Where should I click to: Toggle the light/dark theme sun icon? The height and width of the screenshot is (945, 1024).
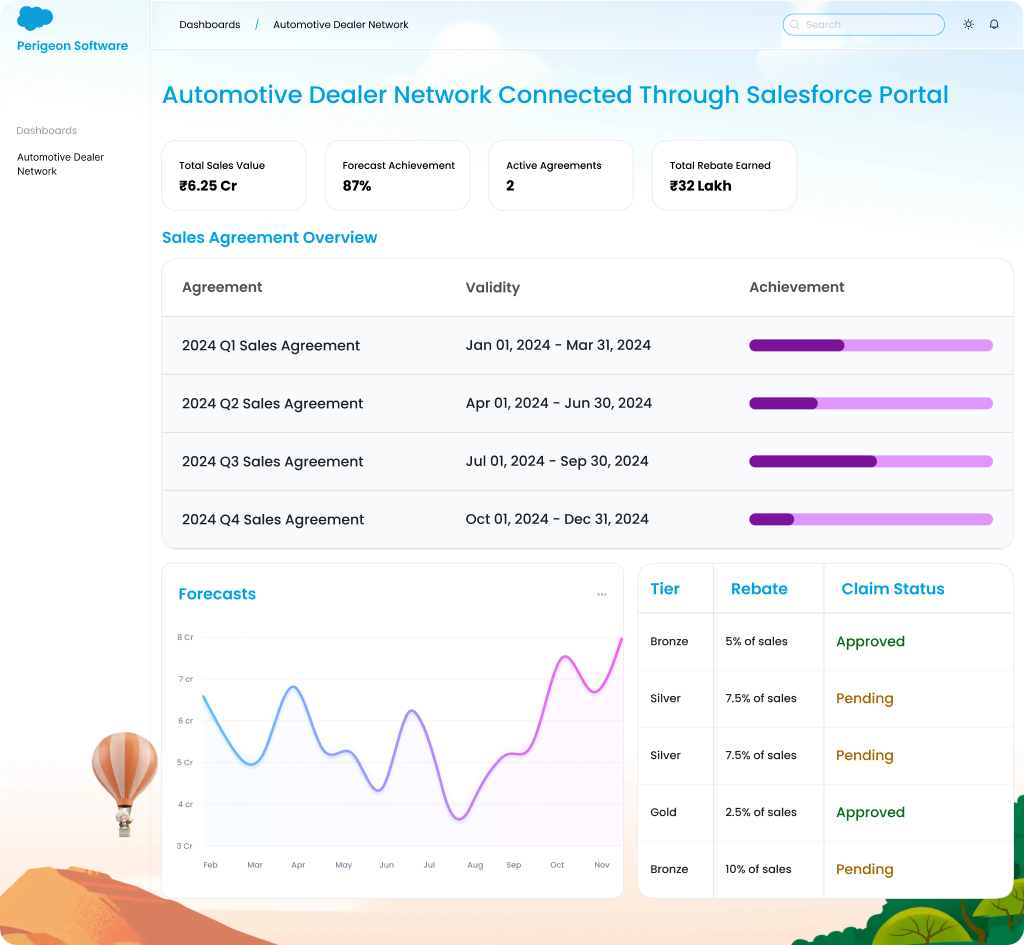pyautogui.click(x=968, y=24)
